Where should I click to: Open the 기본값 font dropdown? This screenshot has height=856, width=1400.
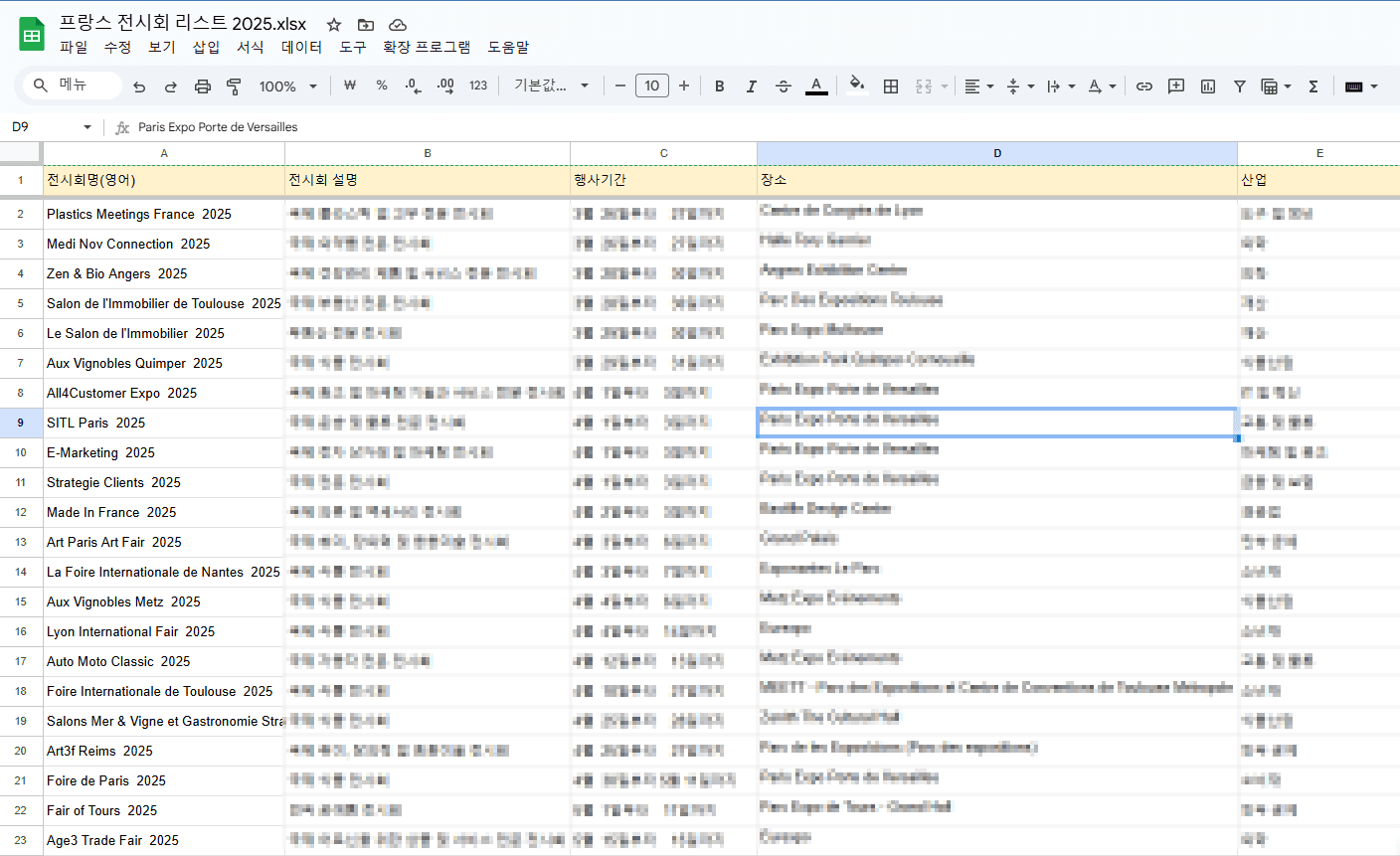(552, 86)
